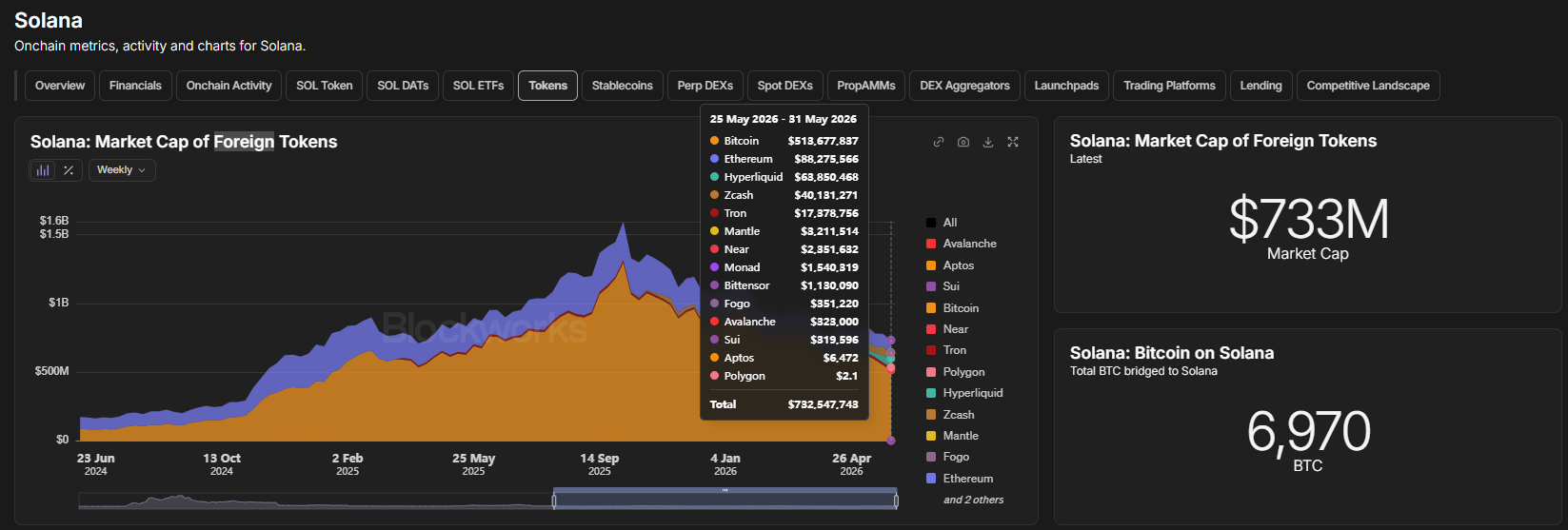Switch to DEX Aggregators tab

tap(965, 86)
